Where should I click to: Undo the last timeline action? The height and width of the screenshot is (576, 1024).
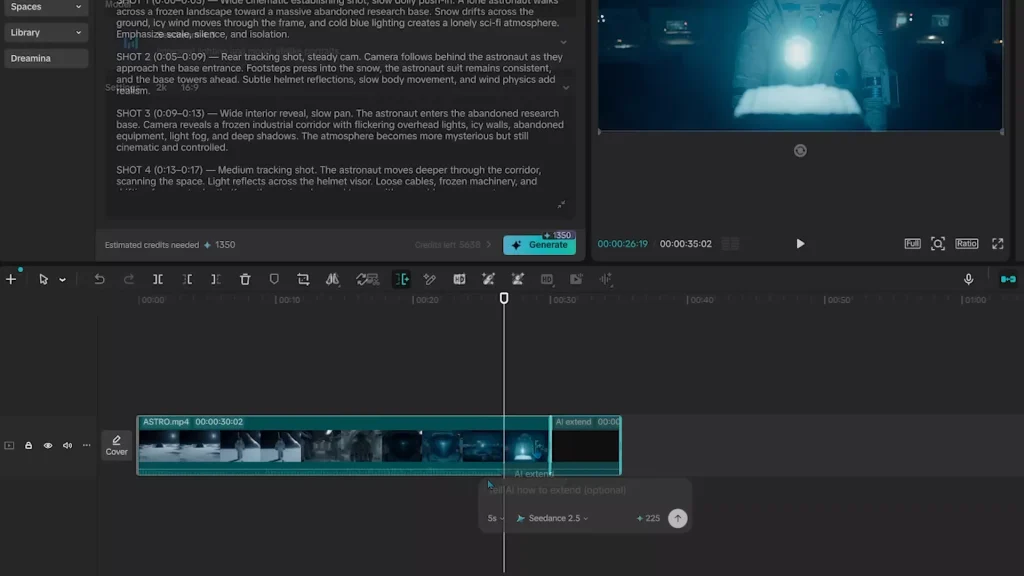click(99, 280)
